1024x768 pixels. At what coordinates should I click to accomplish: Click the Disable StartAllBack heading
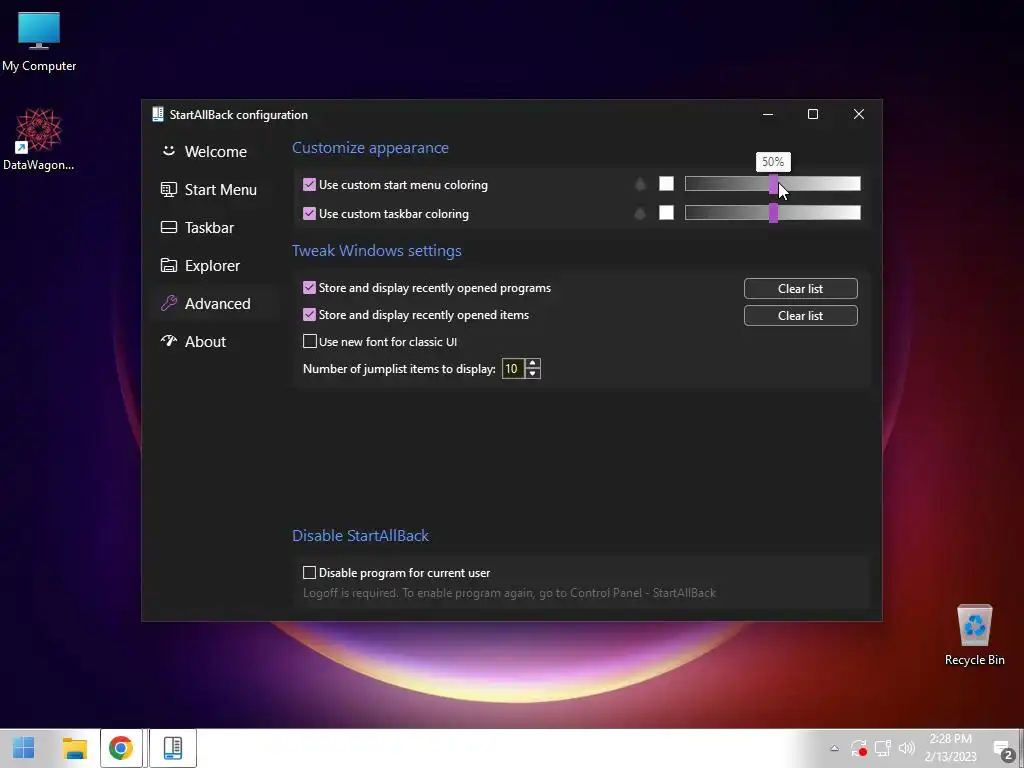tap(360, 536)
